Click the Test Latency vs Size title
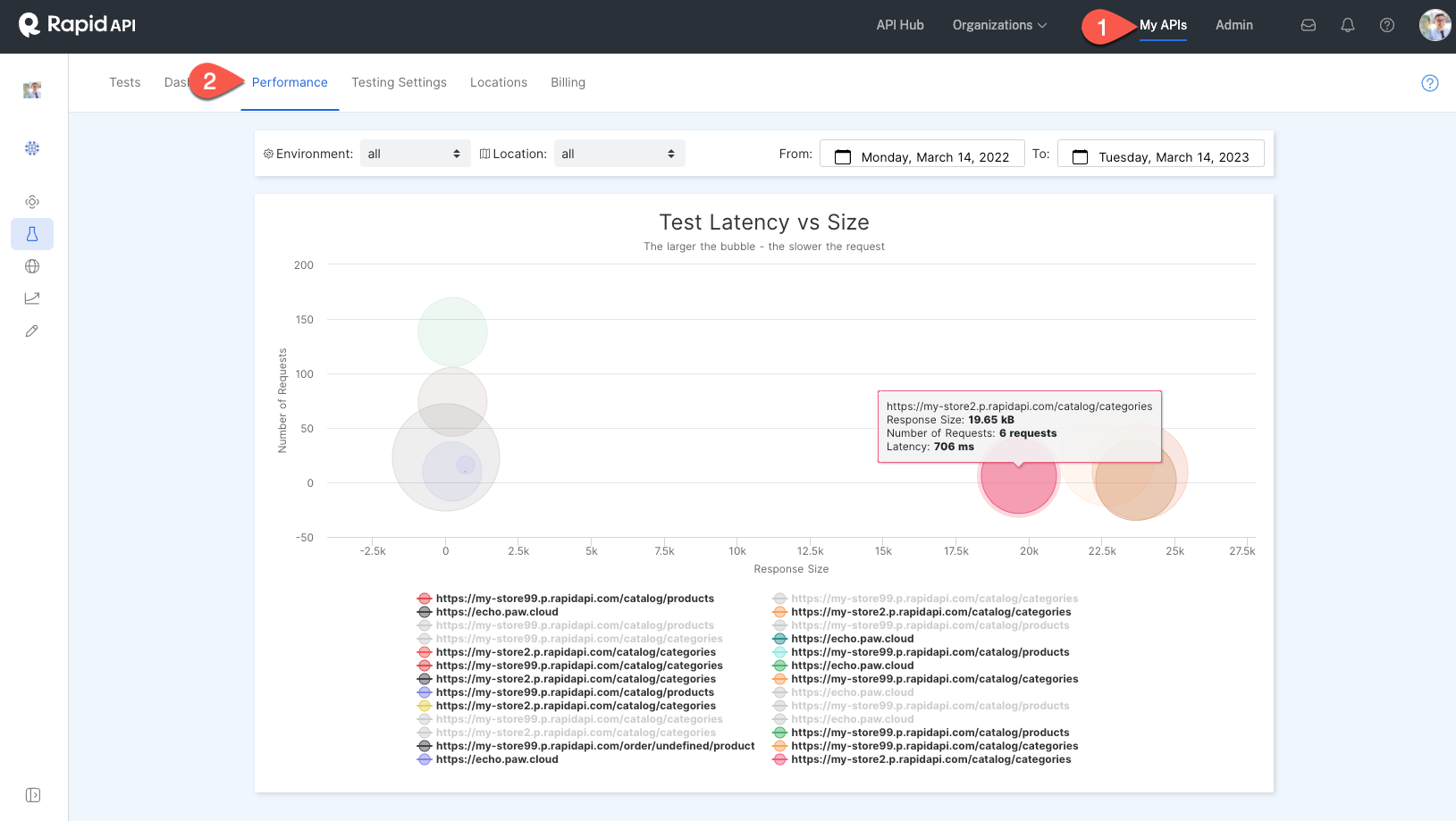The height and width of the screenshot is (821, 1456). point(764,222)
